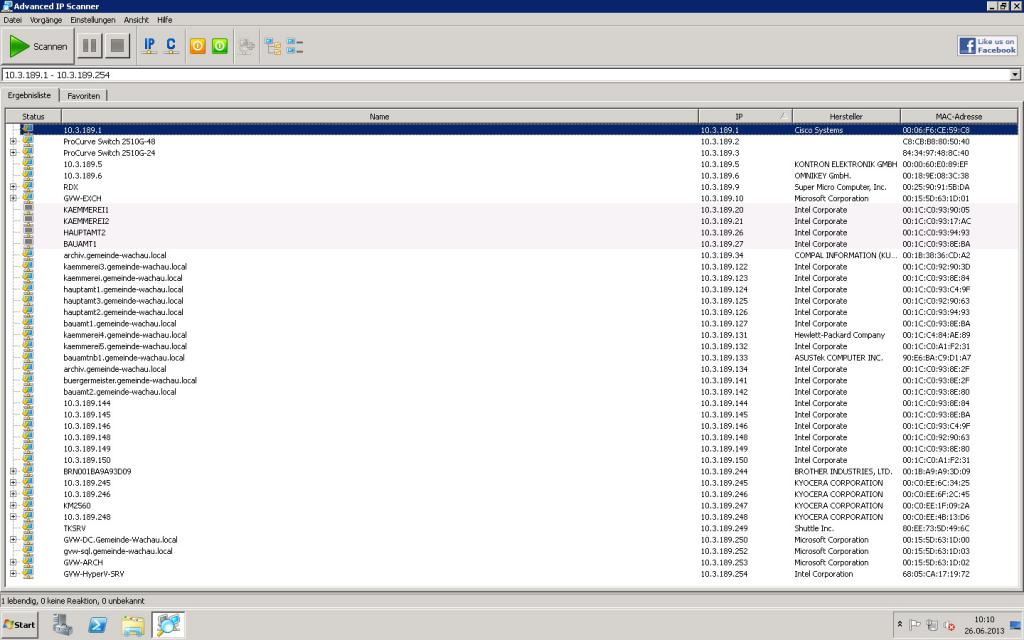Click the computer icon beside TKSRV
Screen dimensions: 1024x640
click(x=28, y=528)
